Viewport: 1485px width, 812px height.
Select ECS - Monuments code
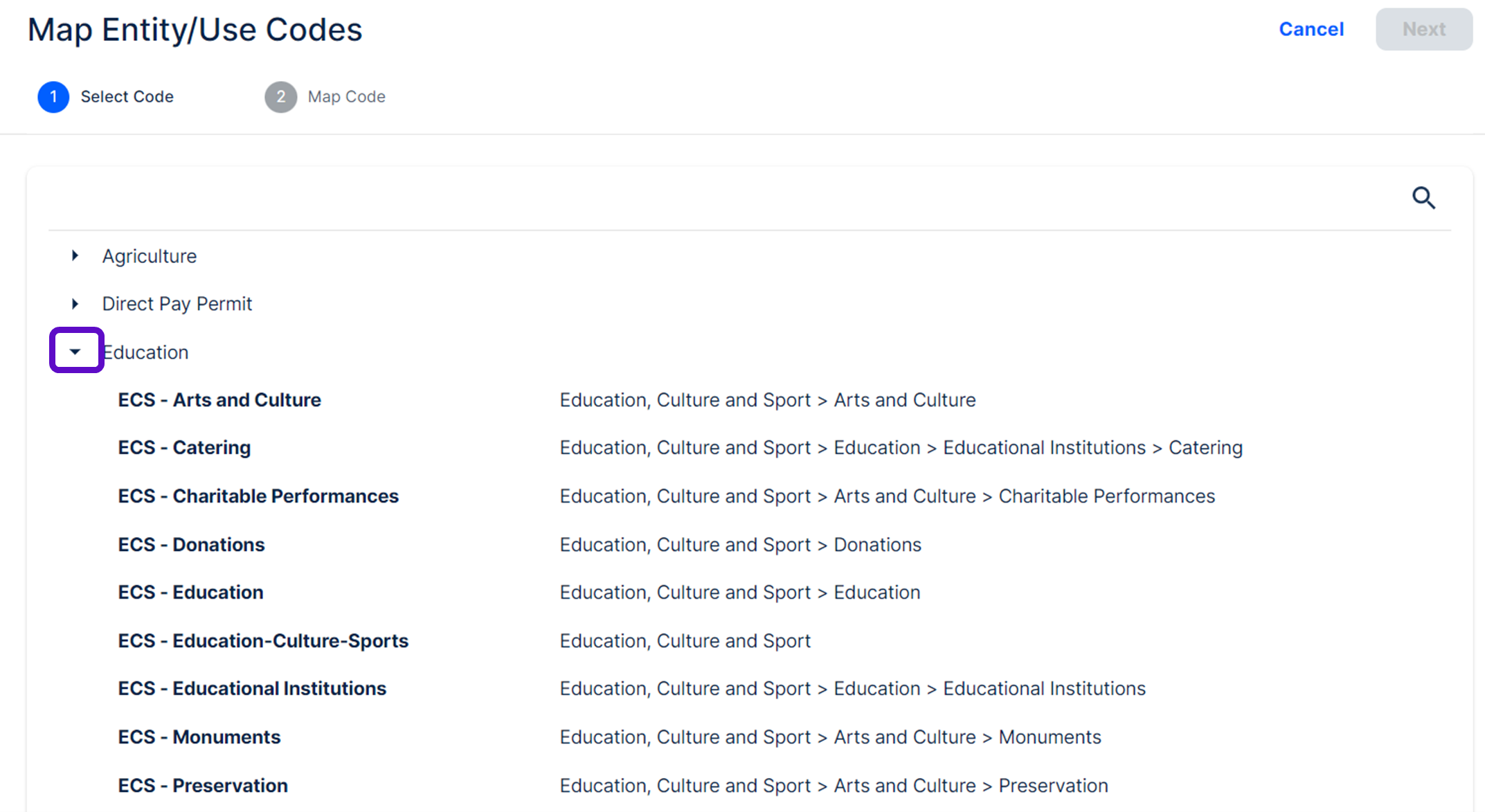[x=199, y=737]
